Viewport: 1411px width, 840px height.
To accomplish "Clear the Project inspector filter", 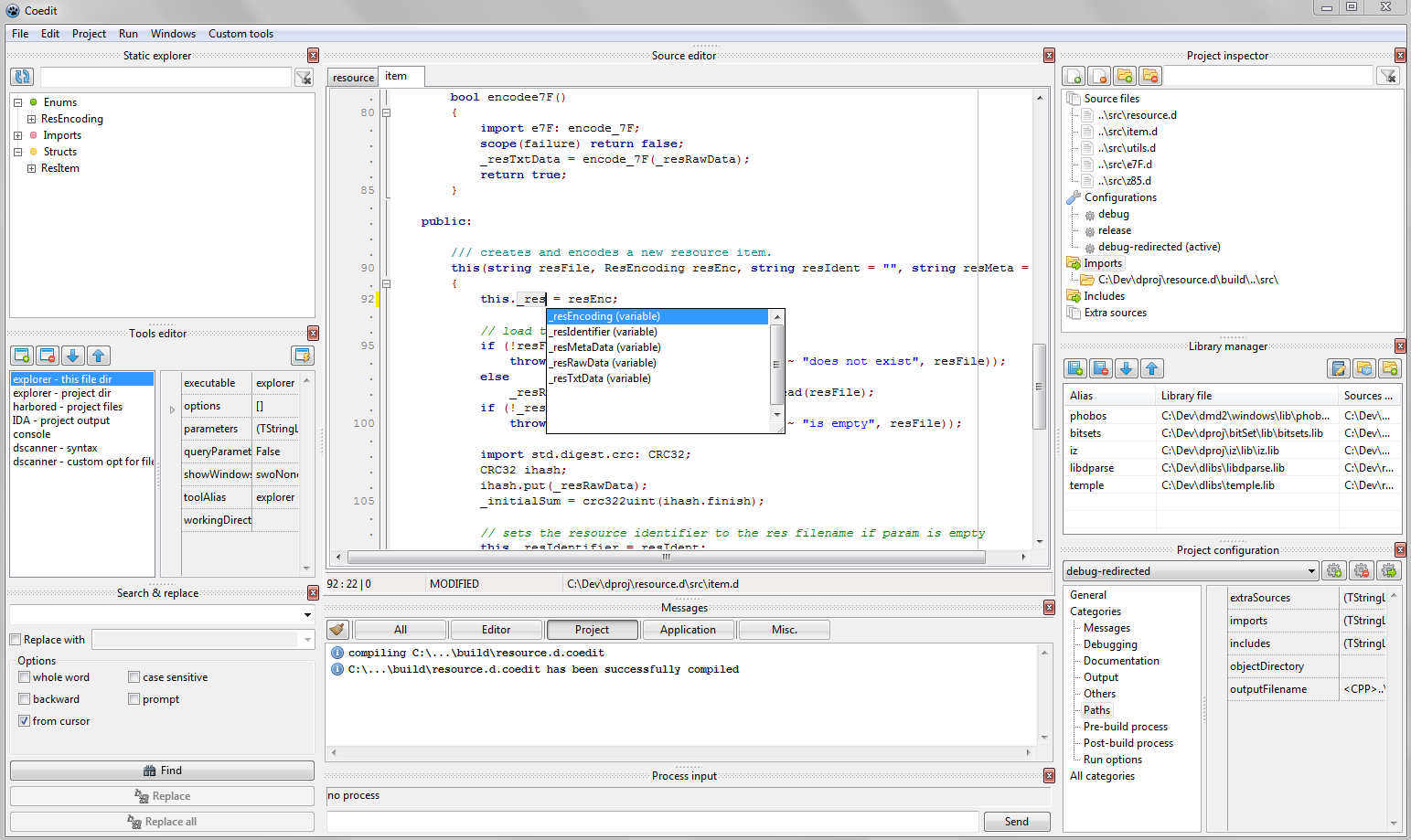I will tap(1388, 76).
